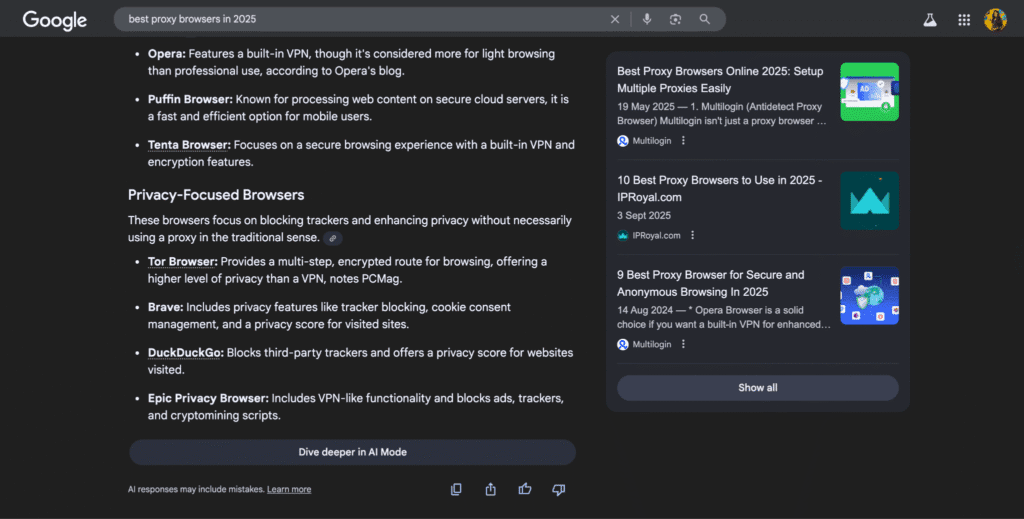This screenshot has height=519, width=1024.
Task: Open the Google account profile picture
Action: pos(995,20)
